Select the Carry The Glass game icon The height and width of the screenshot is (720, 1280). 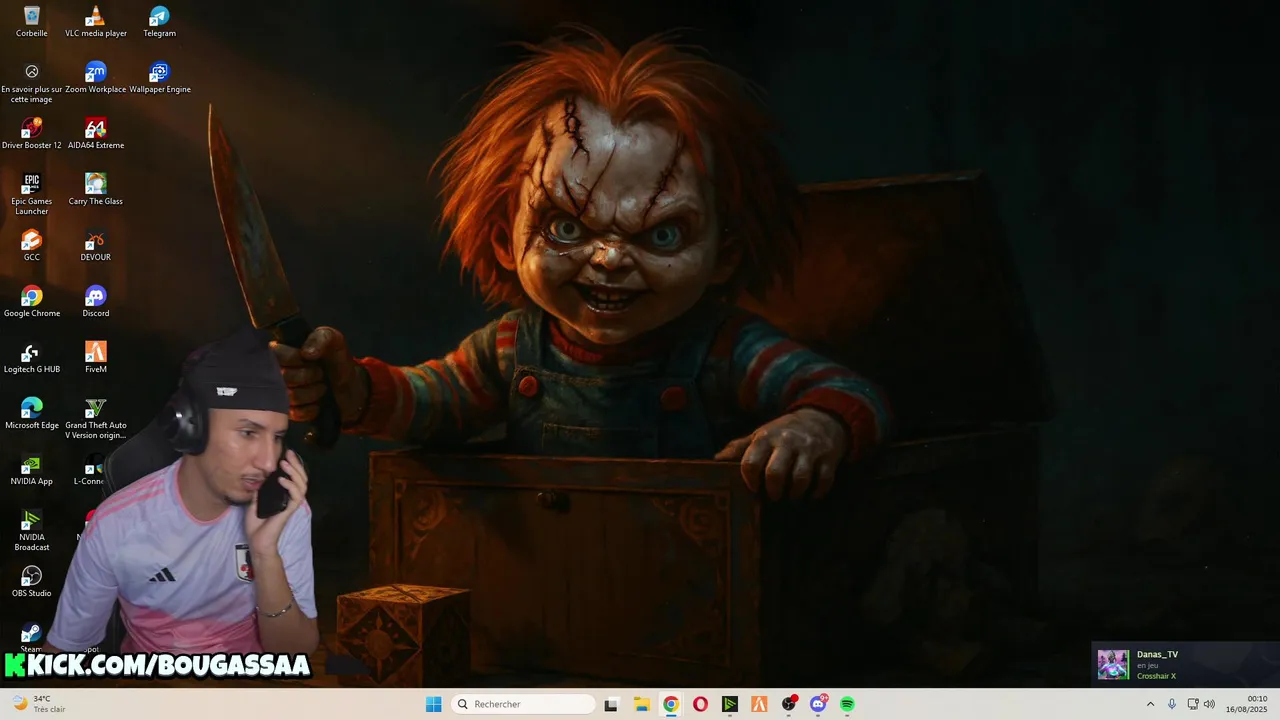96,190
